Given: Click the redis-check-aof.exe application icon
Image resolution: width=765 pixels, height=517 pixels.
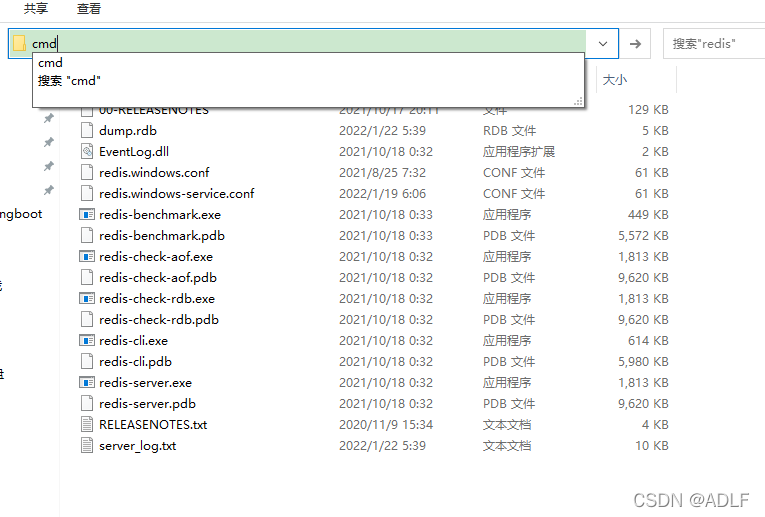Looking at the screenshot, I should pos(87,257).
